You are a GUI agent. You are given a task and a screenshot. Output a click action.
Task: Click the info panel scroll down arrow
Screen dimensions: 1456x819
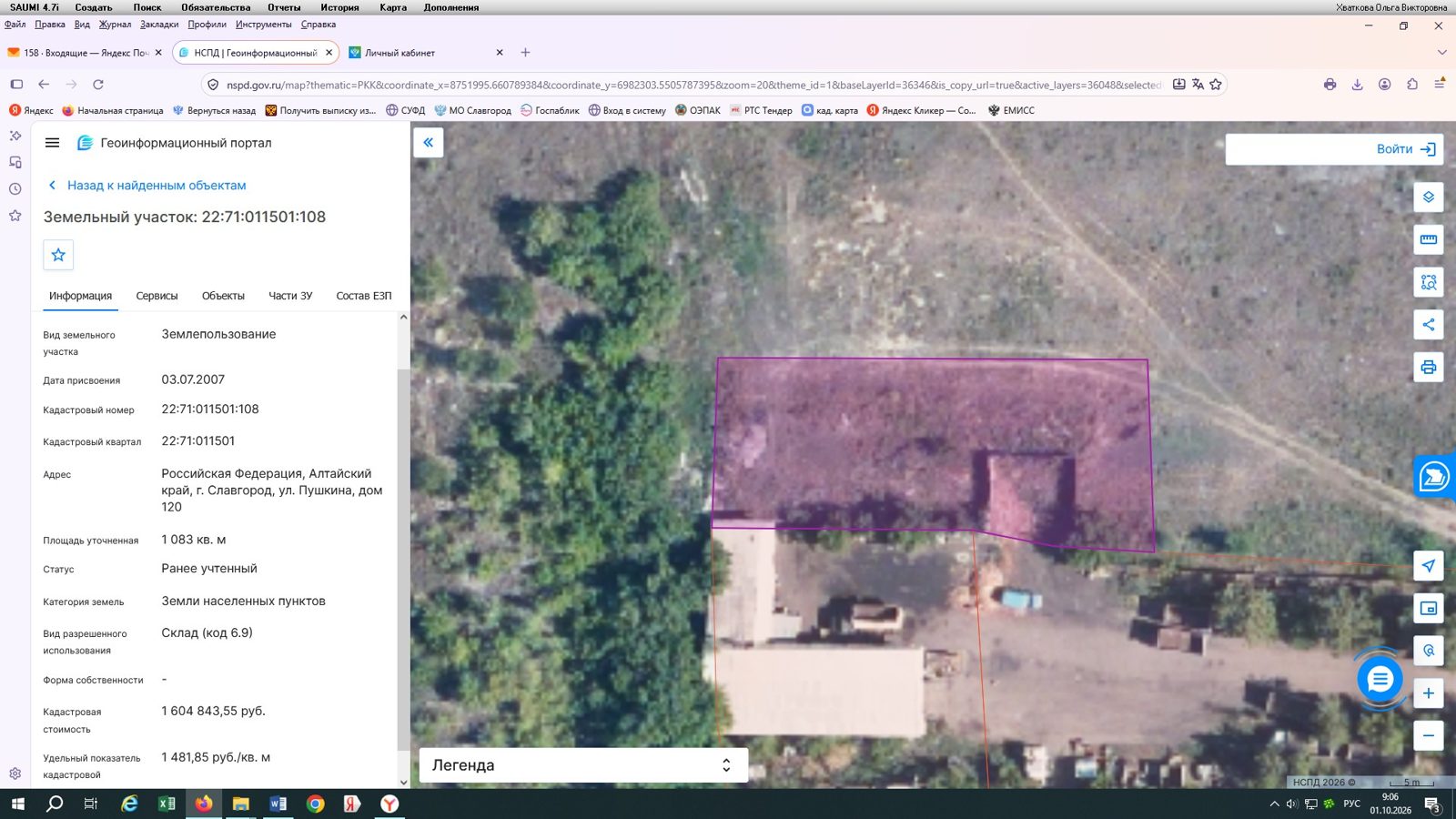pyautogui.click(x=403, y=782)
